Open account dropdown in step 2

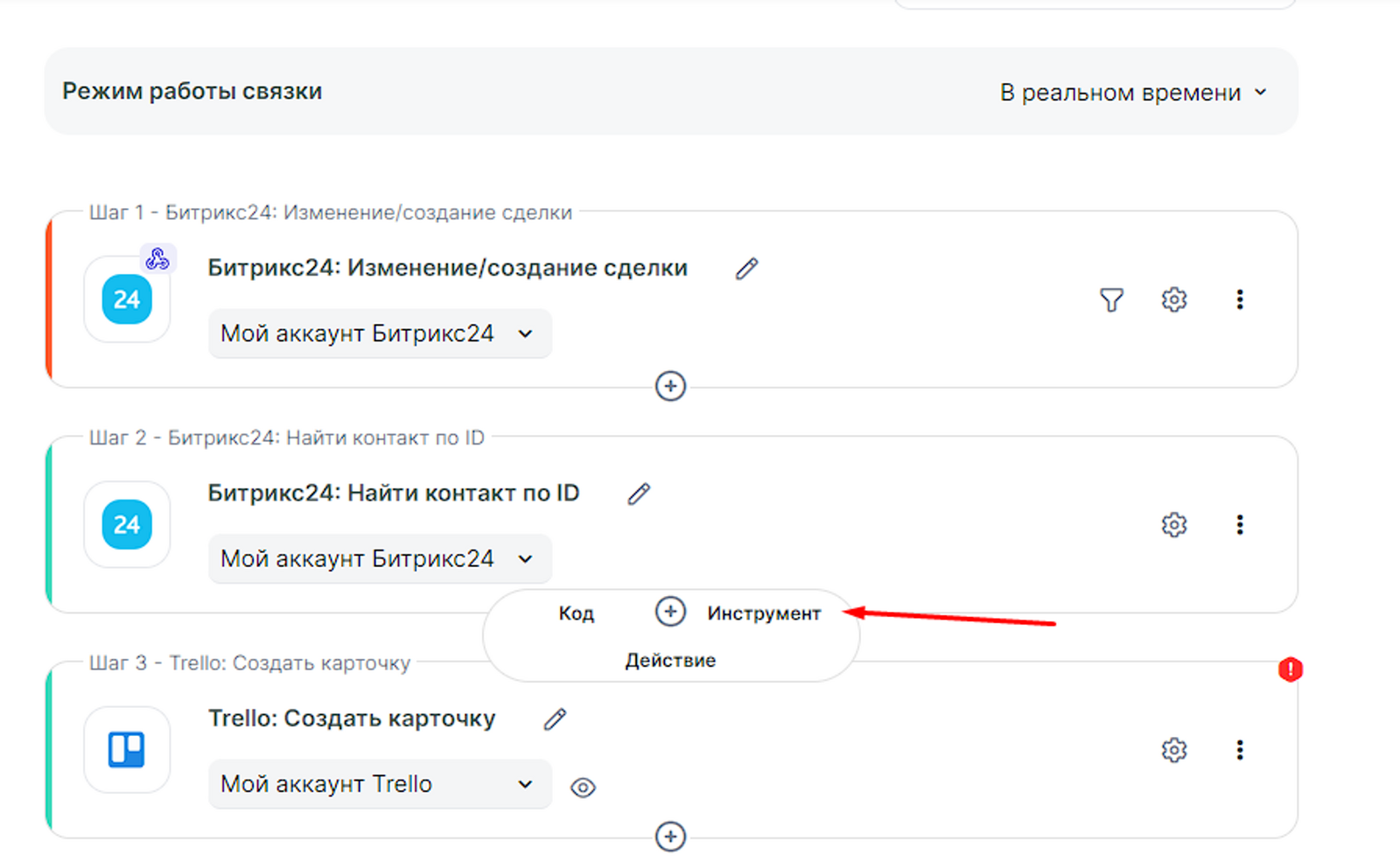[x=379, y=558]
